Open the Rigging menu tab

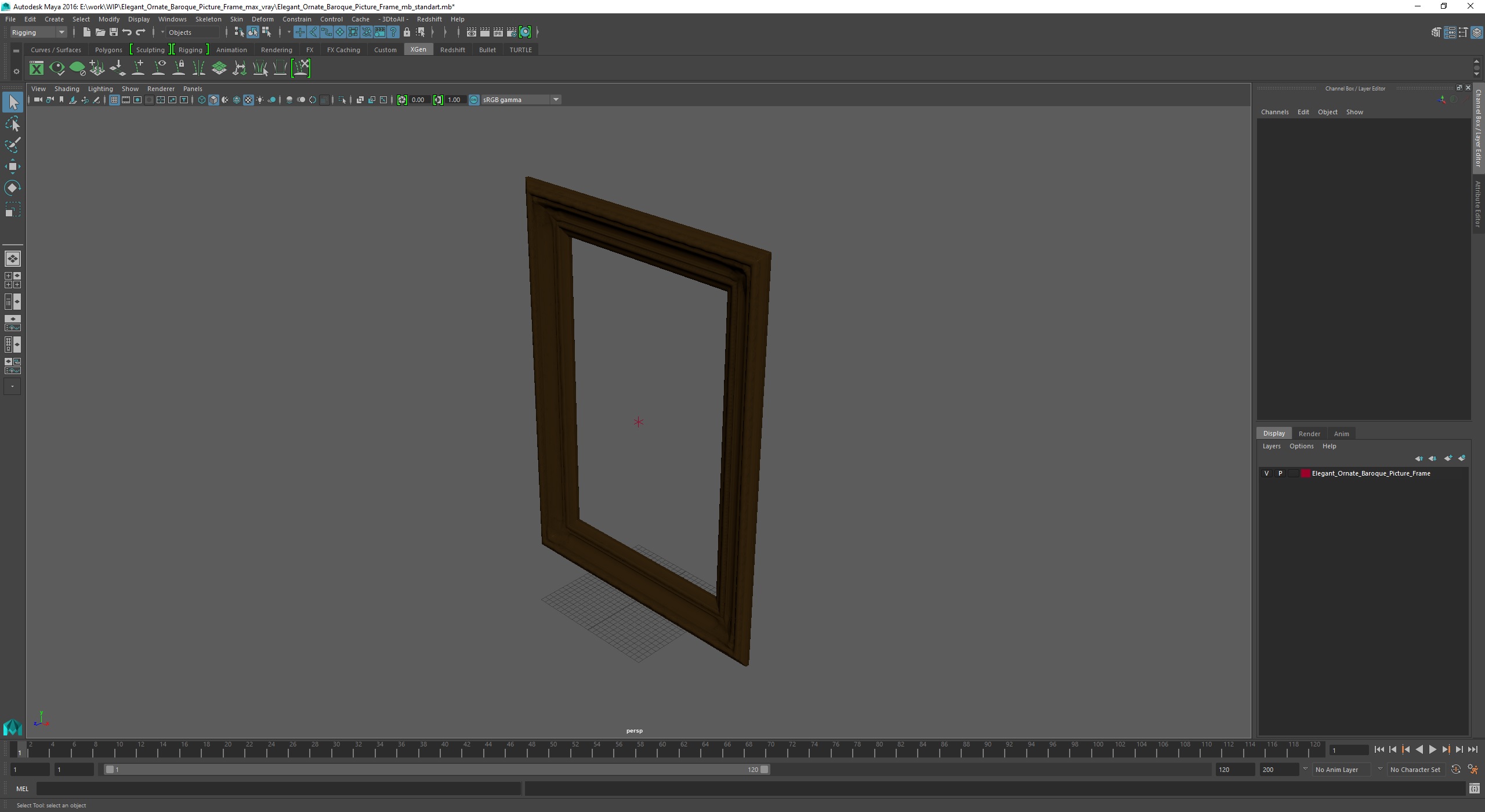[x=191, y=50]
